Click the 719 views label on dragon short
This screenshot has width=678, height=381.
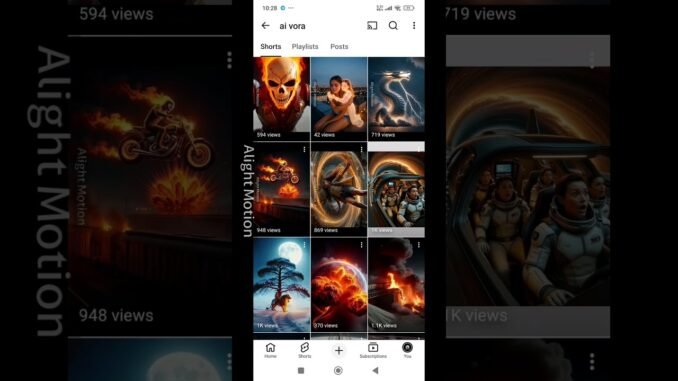pos(383,135)
